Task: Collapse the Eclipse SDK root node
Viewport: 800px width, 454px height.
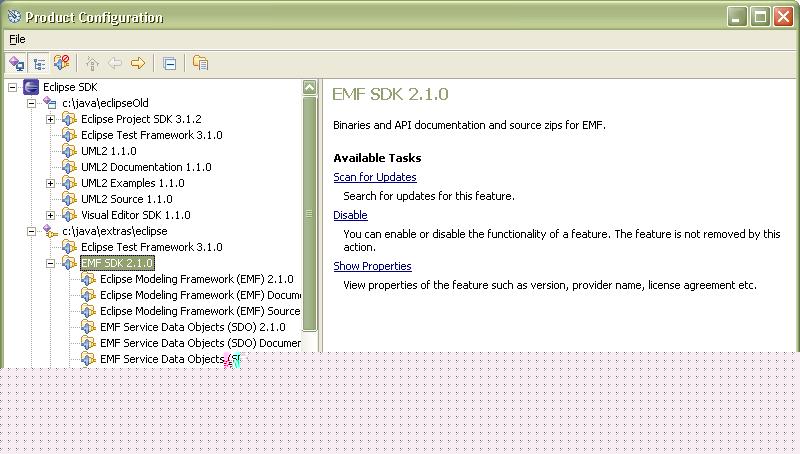Action: (x=12, y=87)
